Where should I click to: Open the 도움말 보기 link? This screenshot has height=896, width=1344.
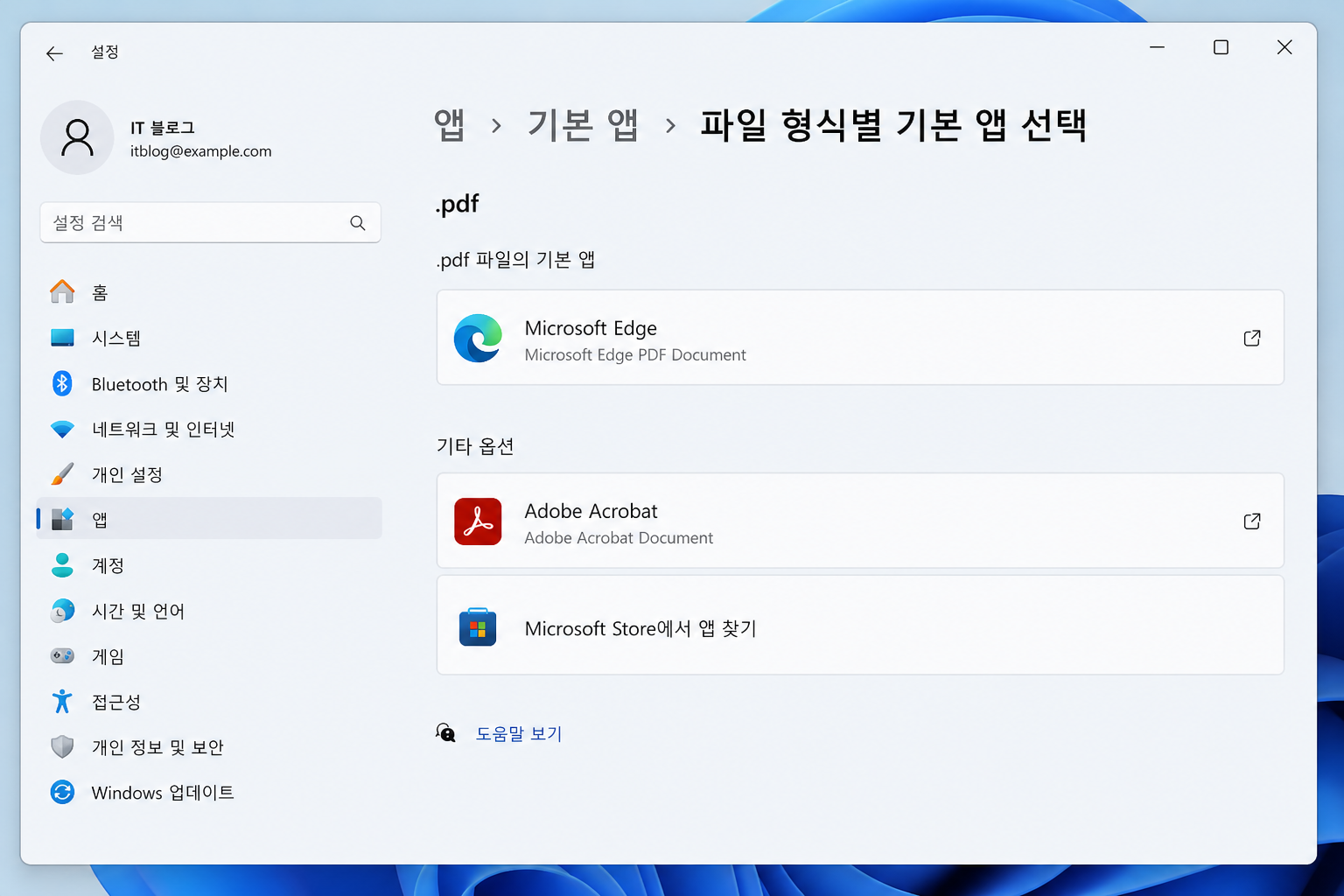coord(519,733)
